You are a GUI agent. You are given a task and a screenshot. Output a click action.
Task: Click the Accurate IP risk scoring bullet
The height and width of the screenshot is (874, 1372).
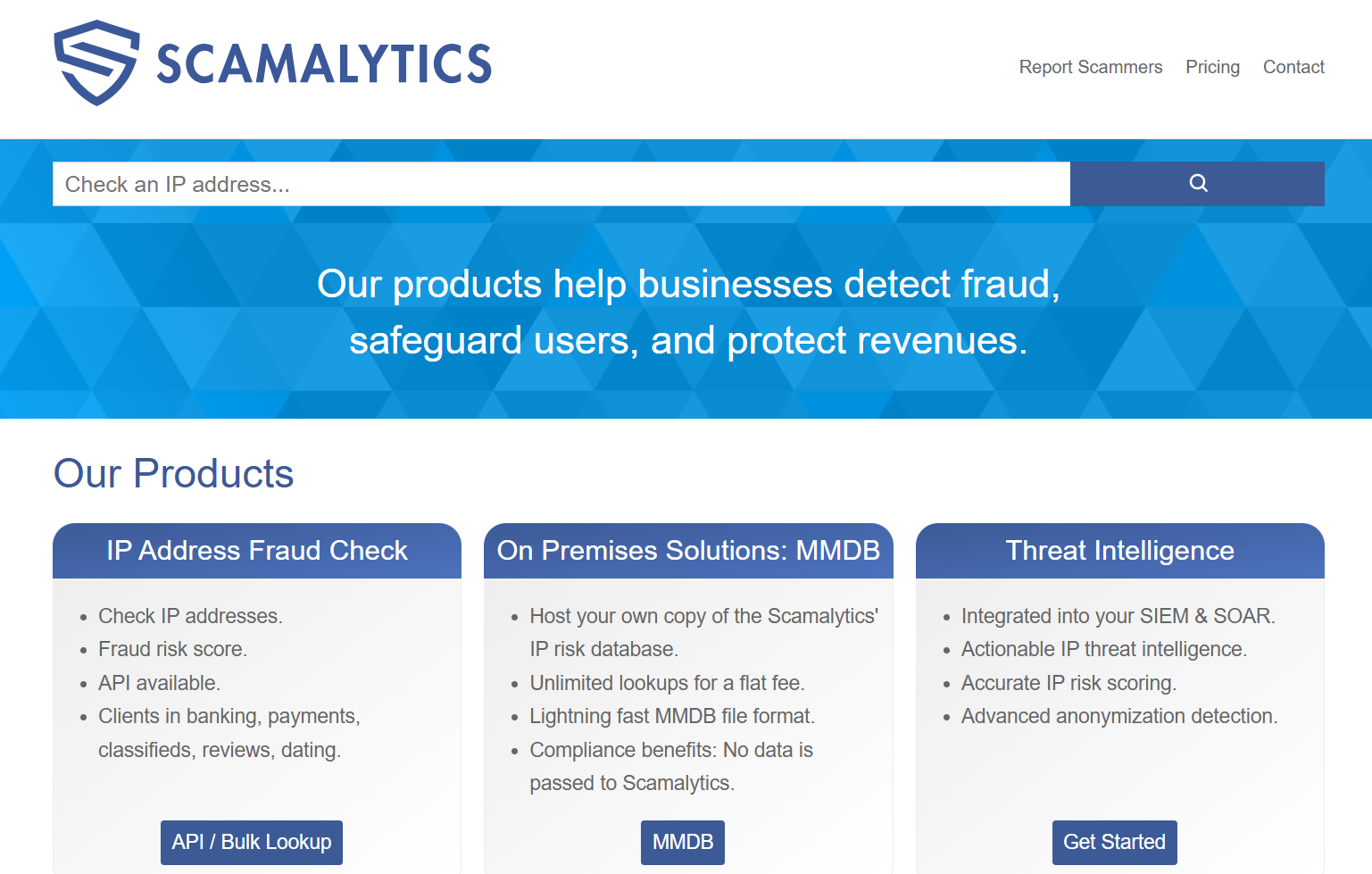tap(1068, 683)
